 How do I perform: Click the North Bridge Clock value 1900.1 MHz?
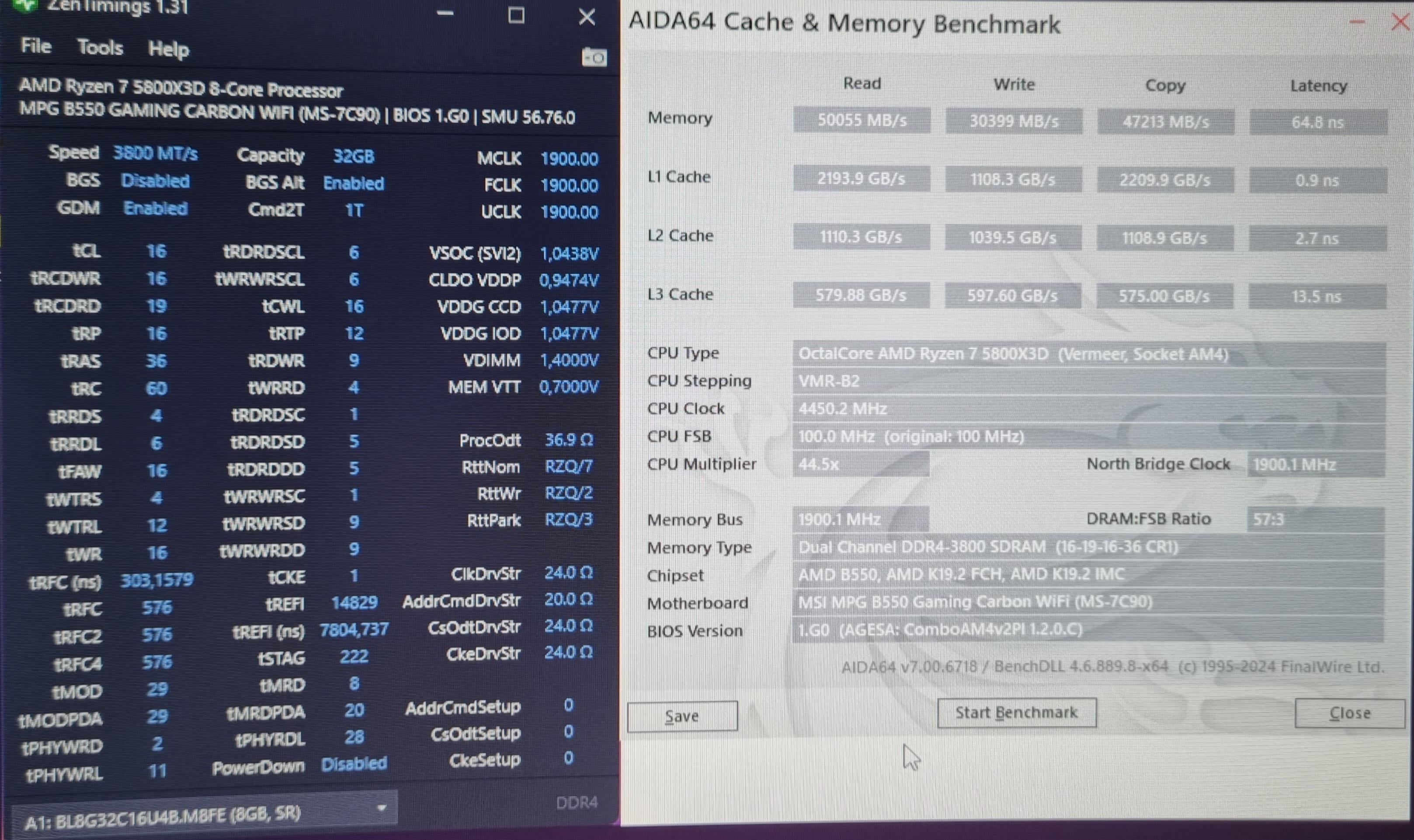1316,465
